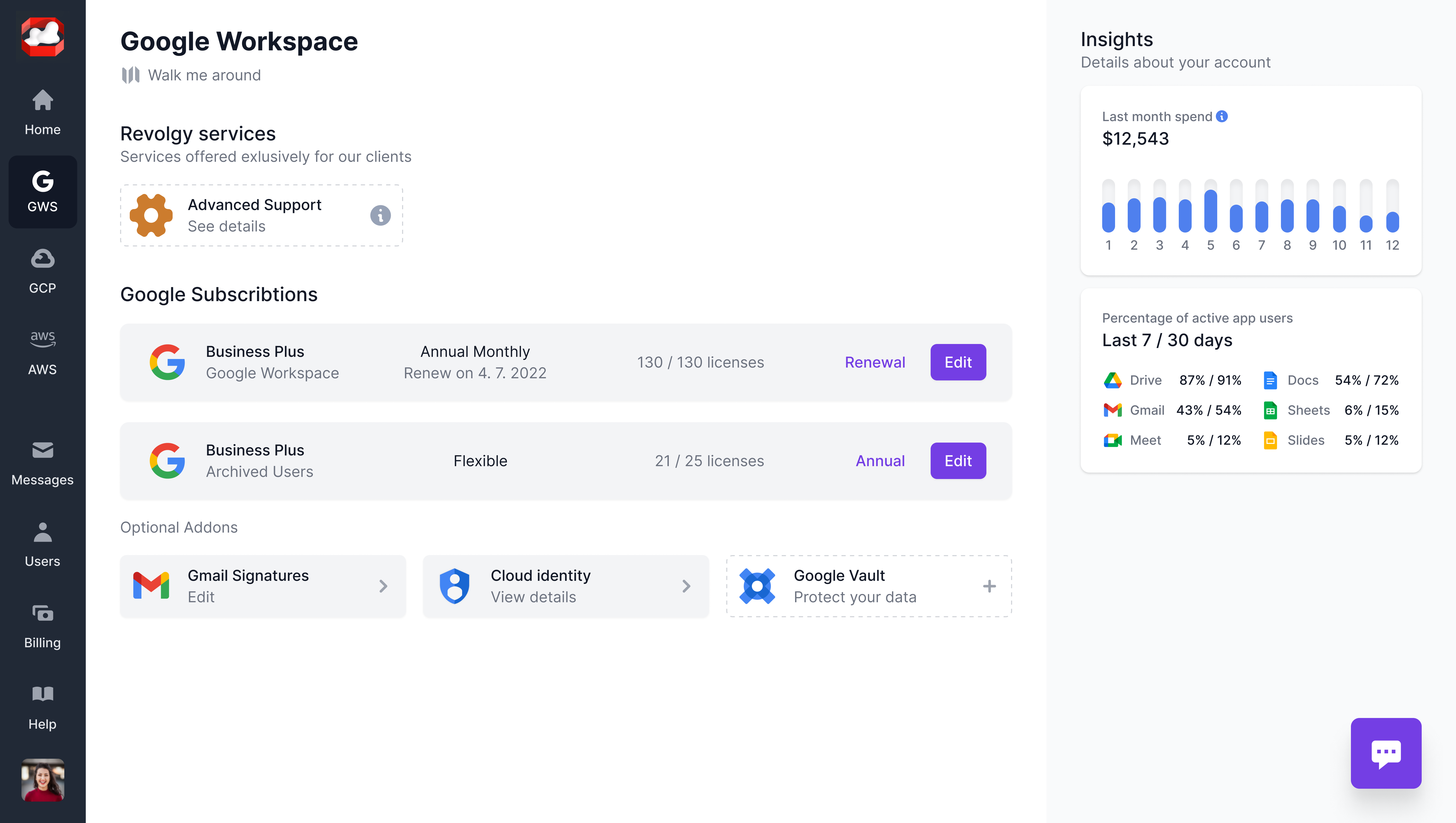Click the Google Vault icon

coord(757,586)
